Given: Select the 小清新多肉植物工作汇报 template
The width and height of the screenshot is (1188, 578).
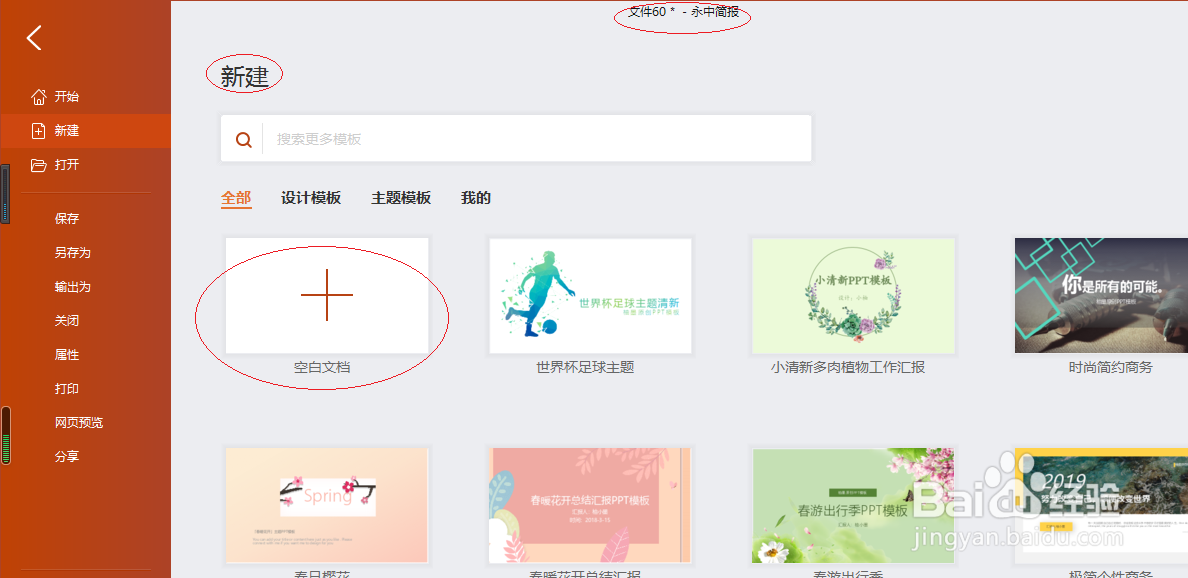Looking at the screenshot, I should coord(853,295).
